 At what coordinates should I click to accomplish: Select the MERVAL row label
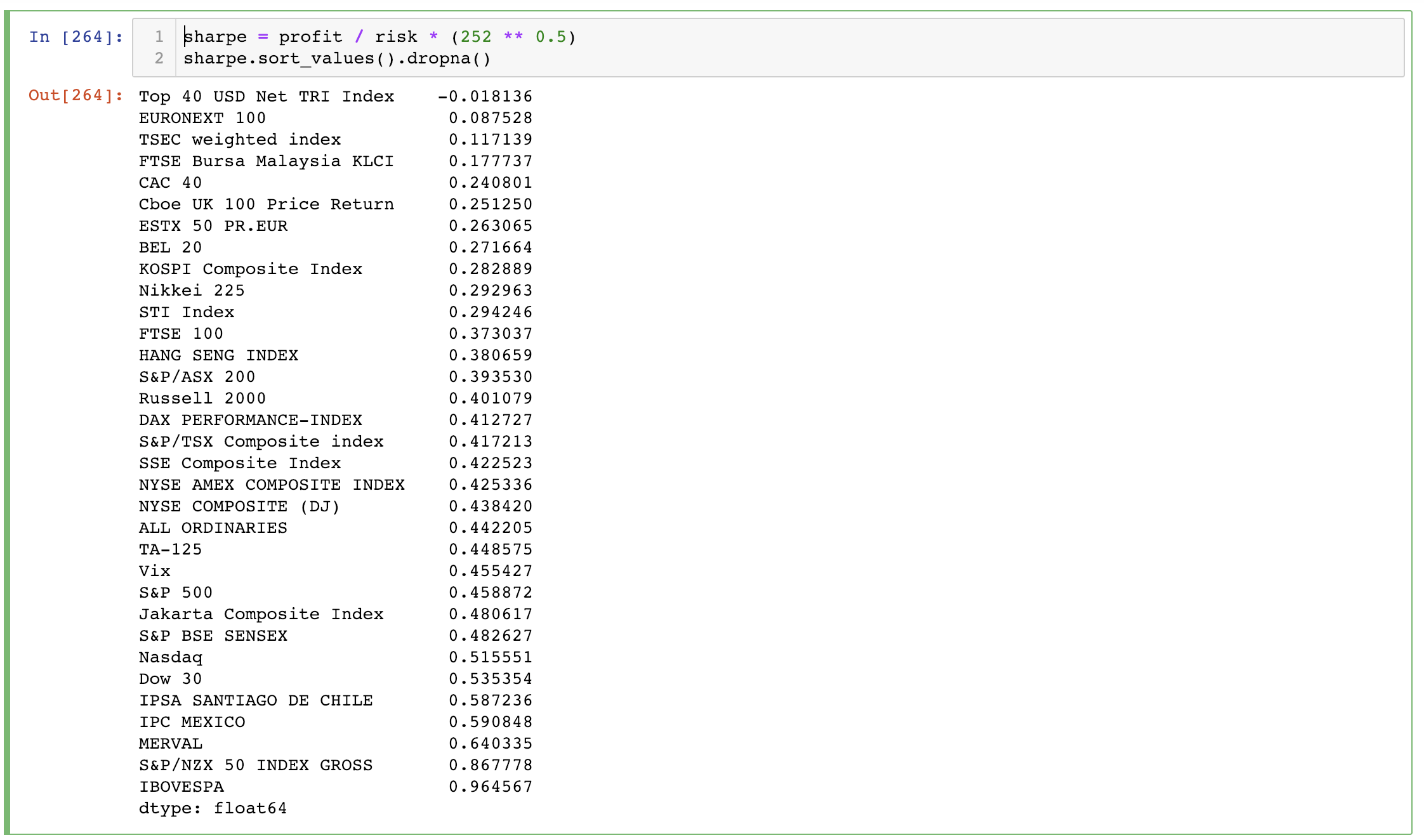(x=171, y=744)
